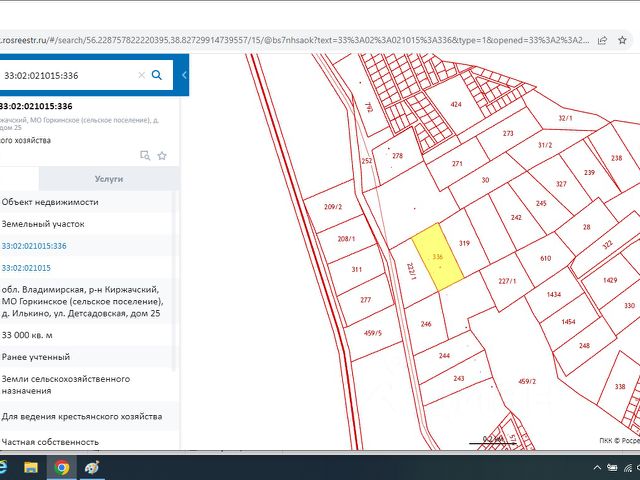Open Google Chrome from the taskbar
The width and height of the screenshot is (640, 480).
[x=61, y=467]
